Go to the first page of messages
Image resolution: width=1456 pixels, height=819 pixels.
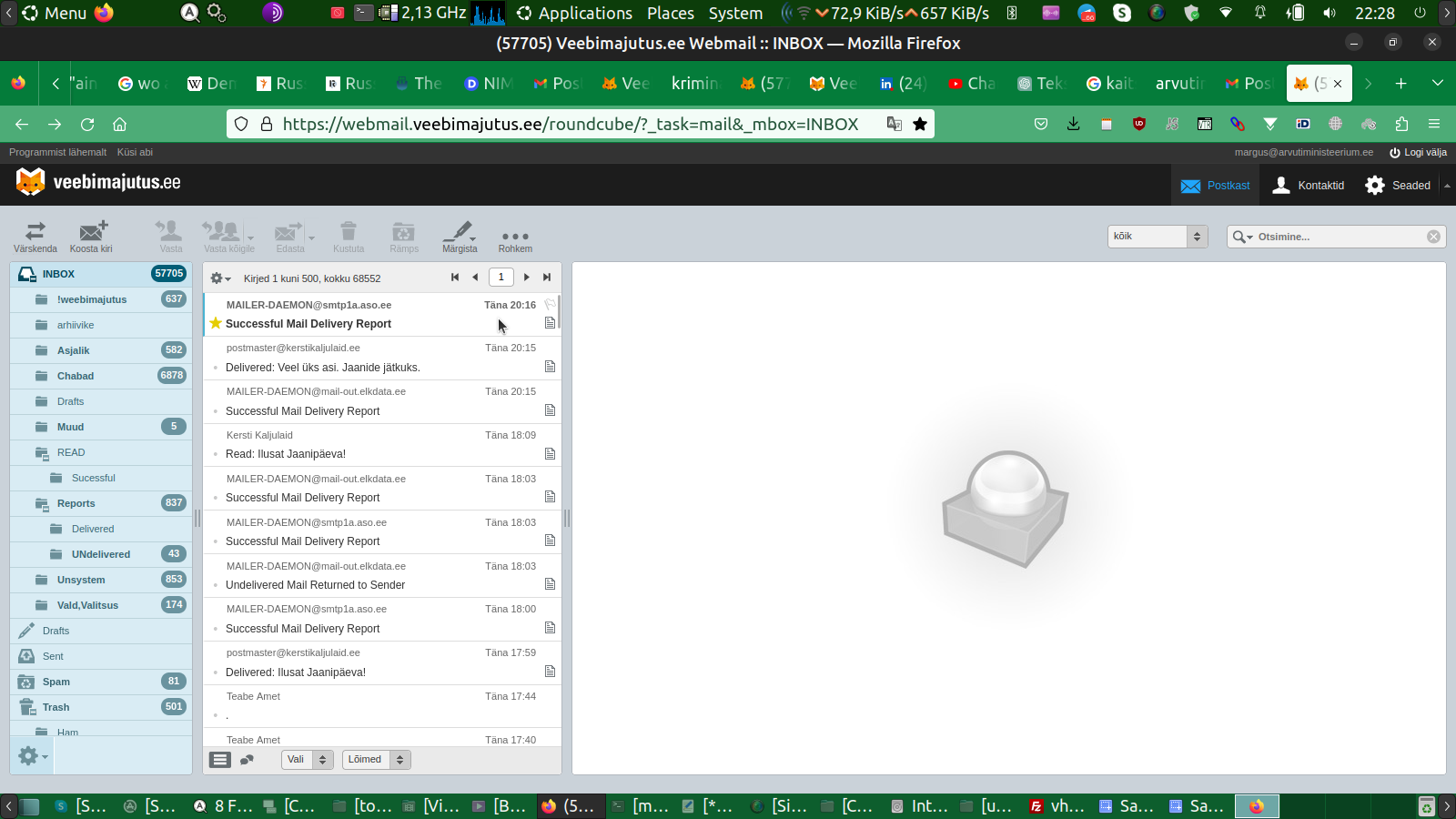click(455, 278)
